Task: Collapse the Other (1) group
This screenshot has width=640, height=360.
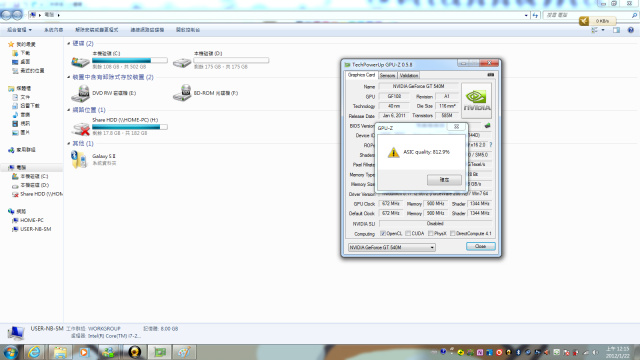Action: (69, 144)
